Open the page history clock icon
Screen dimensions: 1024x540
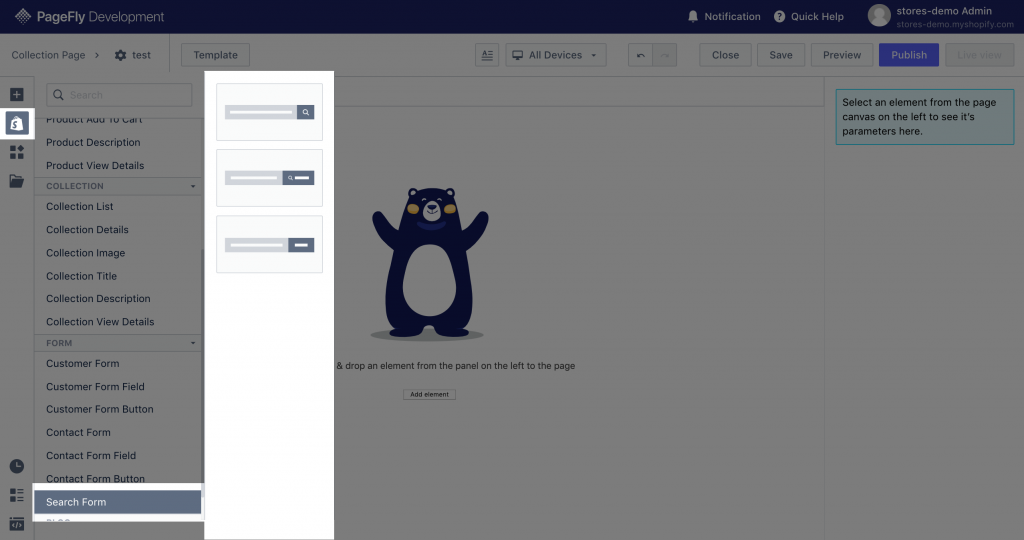pyautogui.click(x=17, y=466)
